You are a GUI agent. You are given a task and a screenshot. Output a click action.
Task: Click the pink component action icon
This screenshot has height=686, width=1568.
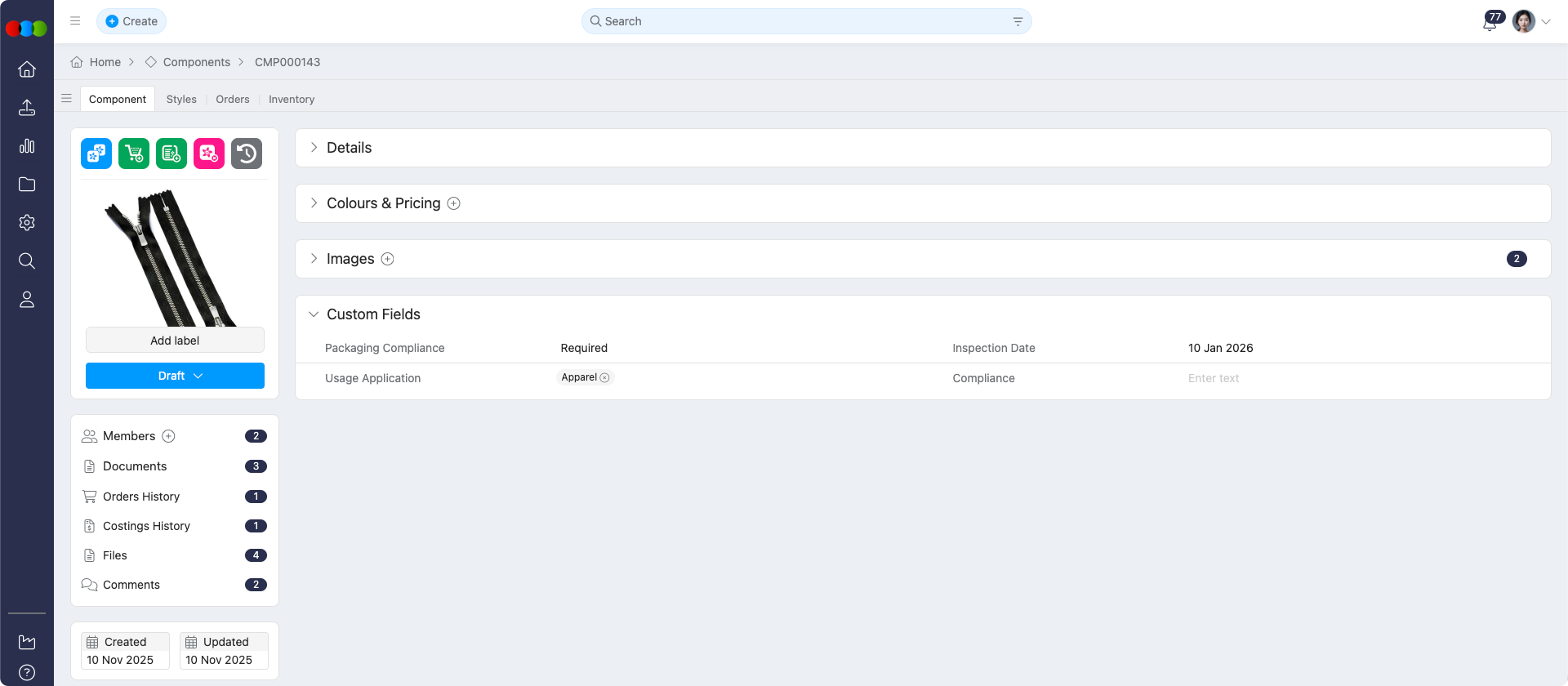(x=209, y=154)
